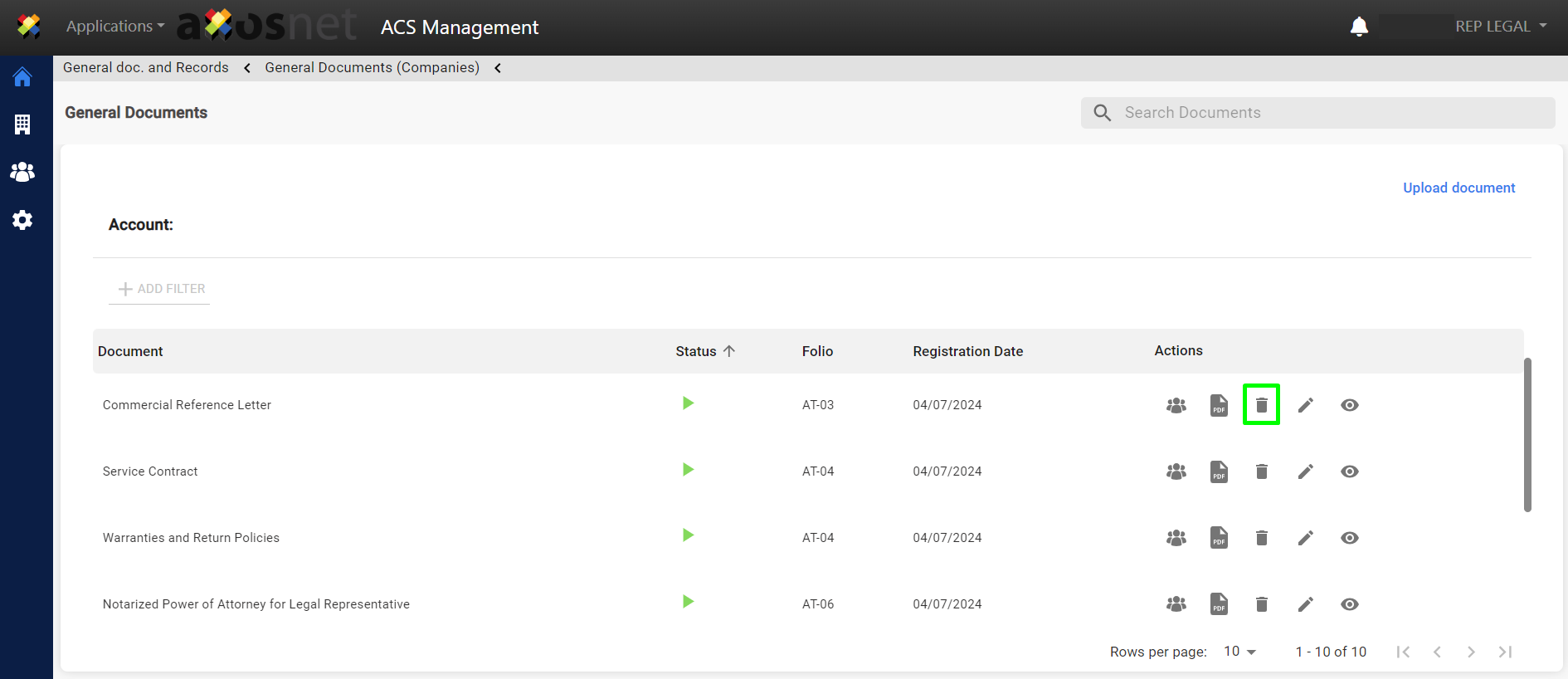
Task: Open the REP LEGAL user dropdown
Action: click(1500, 27)
